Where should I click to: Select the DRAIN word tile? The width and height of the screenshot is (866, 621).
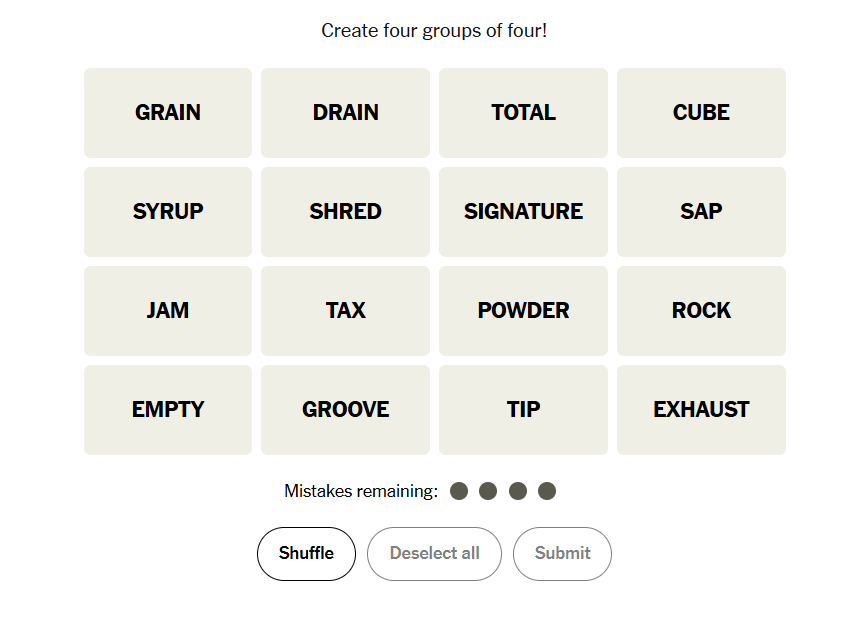tap(345, 113)
